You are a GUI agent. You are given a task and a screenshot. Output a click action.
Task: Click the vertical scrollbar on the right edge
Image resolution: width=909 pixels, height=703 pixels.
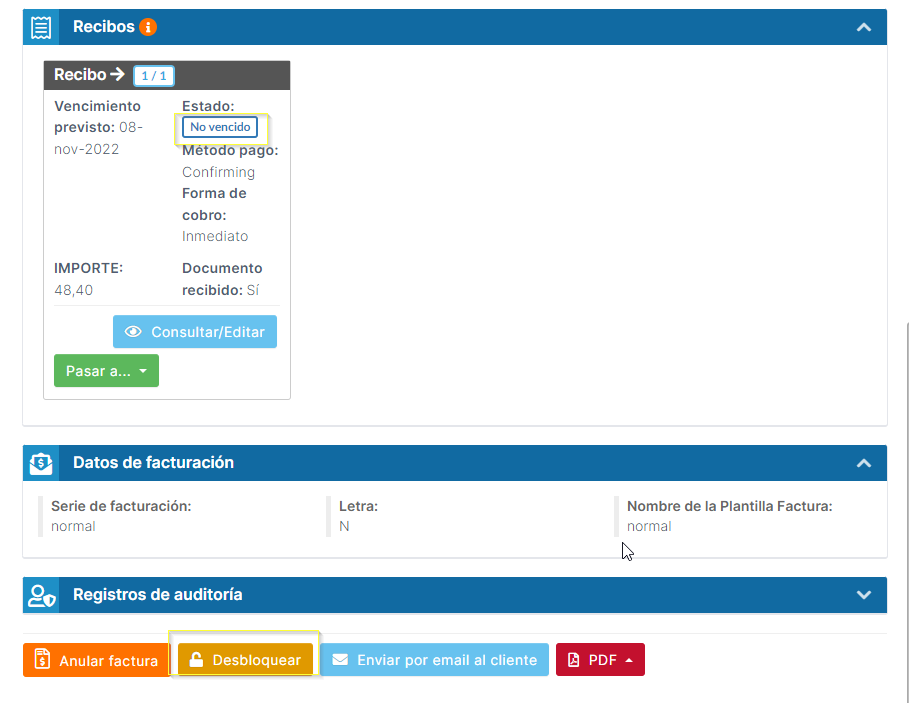click(905, 500)
